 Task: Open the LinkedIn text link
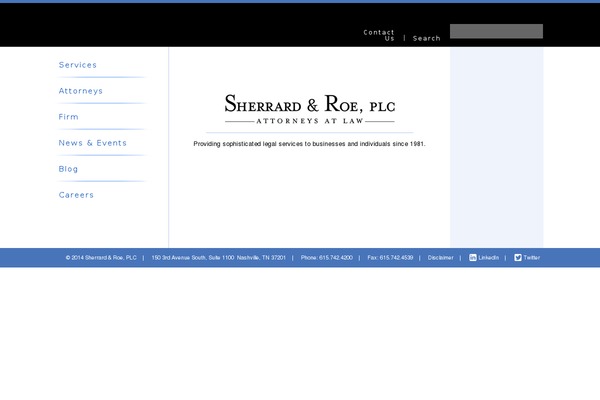tap(489, 258)
